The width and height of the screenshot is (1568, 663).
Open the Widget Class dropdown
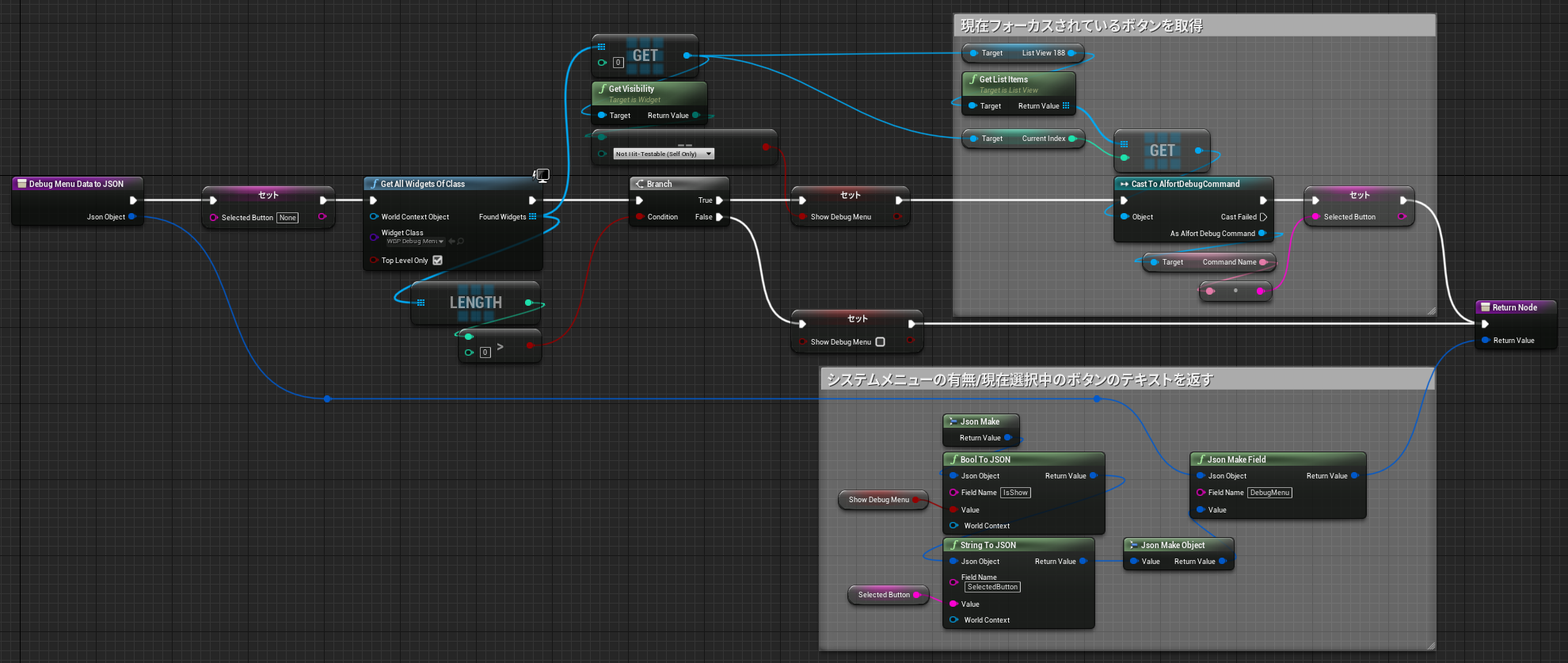point(415,241)
